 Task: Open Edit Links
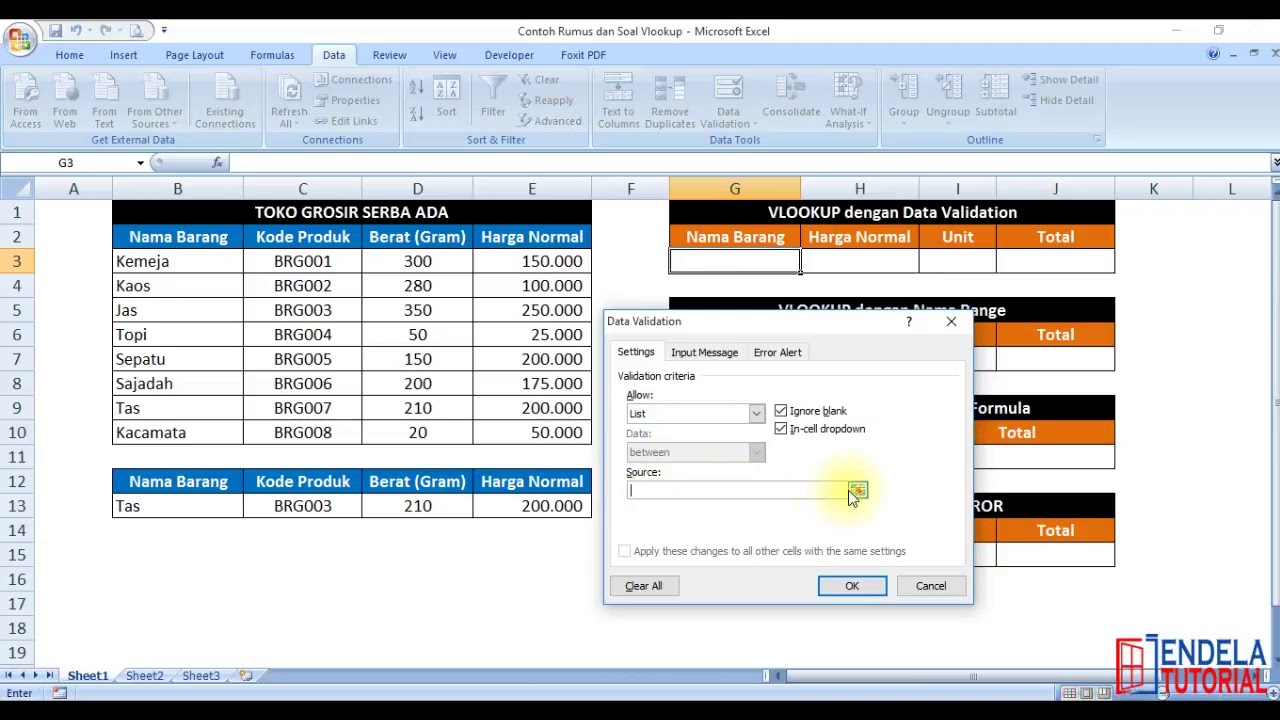346,121
